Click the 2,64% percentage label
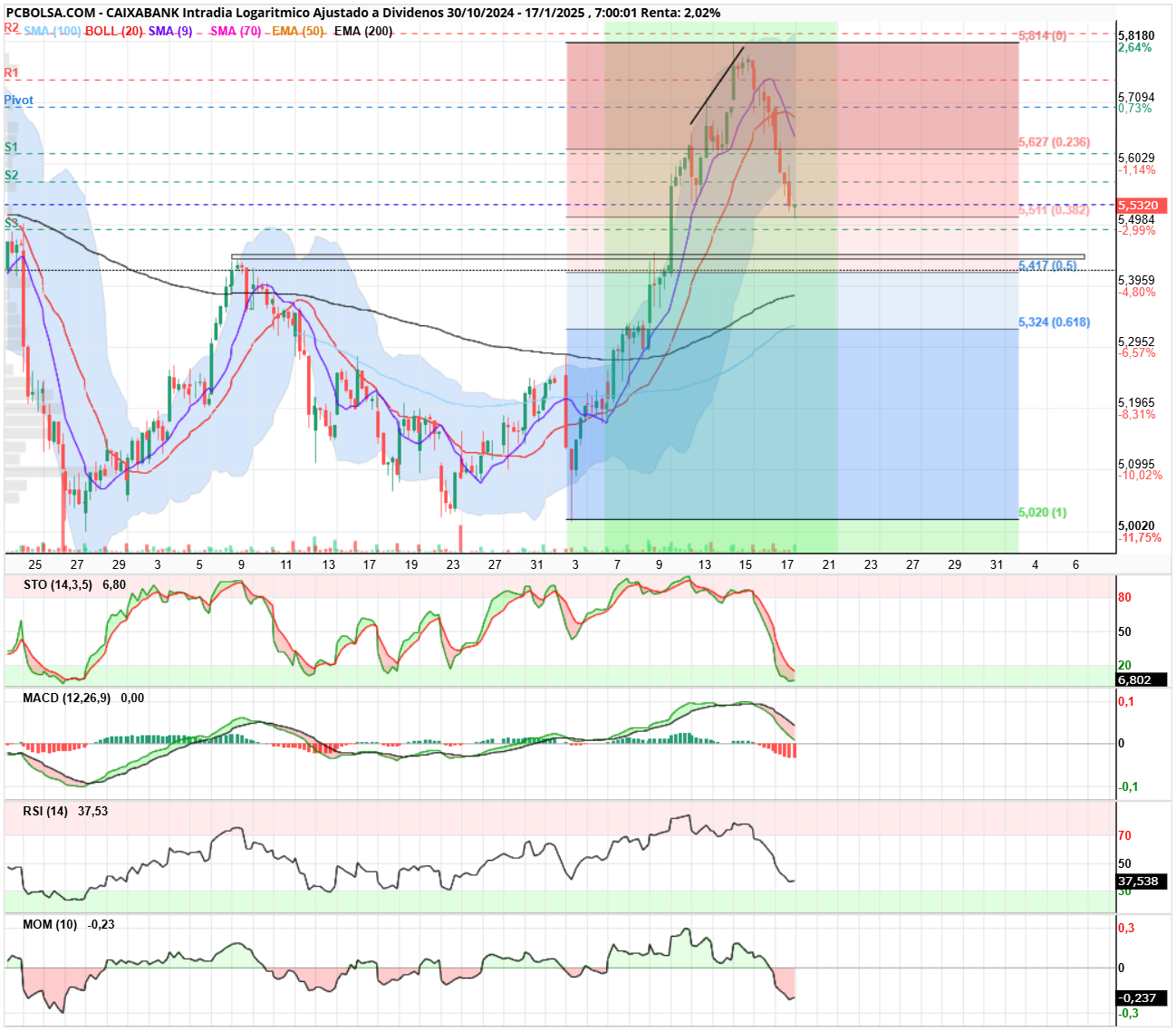Screen dimensions: 1176x1031 click(x=1135, y=47)
